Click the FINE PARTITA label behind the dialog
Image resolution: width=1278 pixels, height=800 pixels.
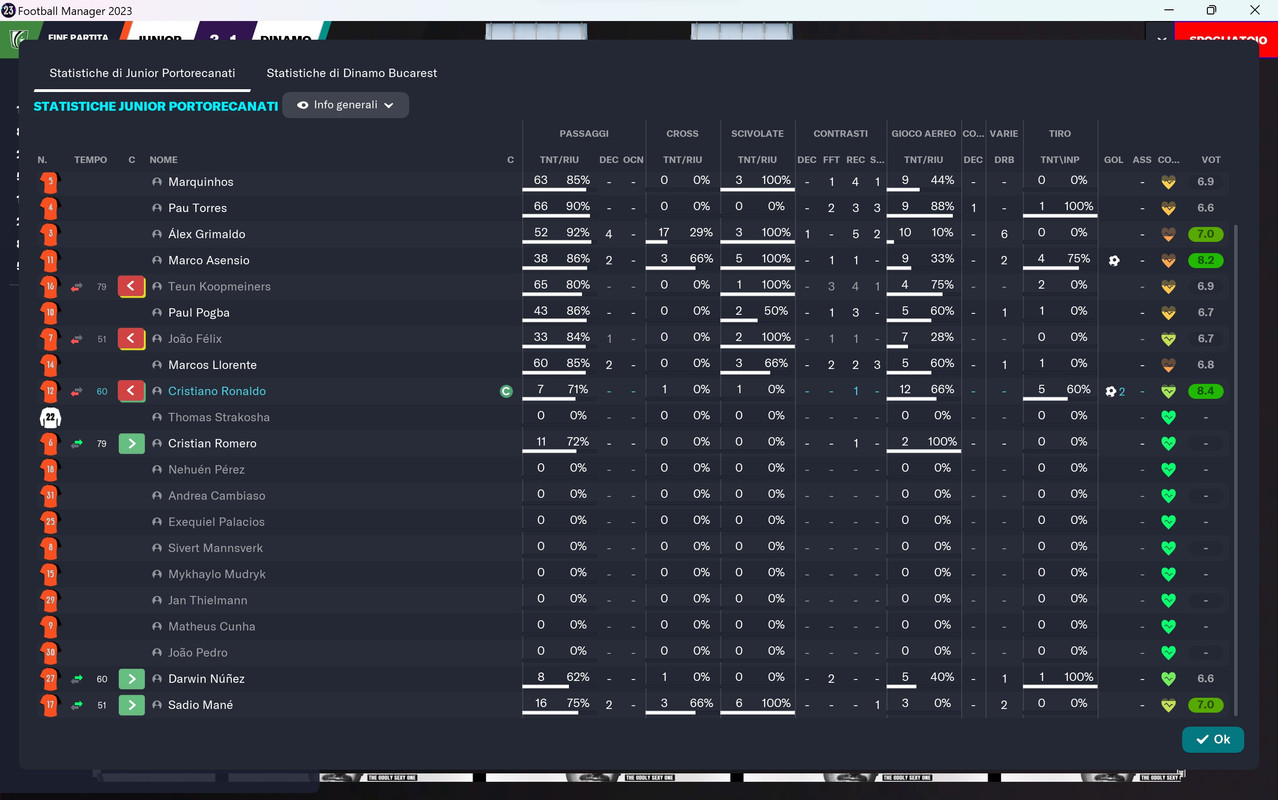pyautogui.click(x=78, y=37)
